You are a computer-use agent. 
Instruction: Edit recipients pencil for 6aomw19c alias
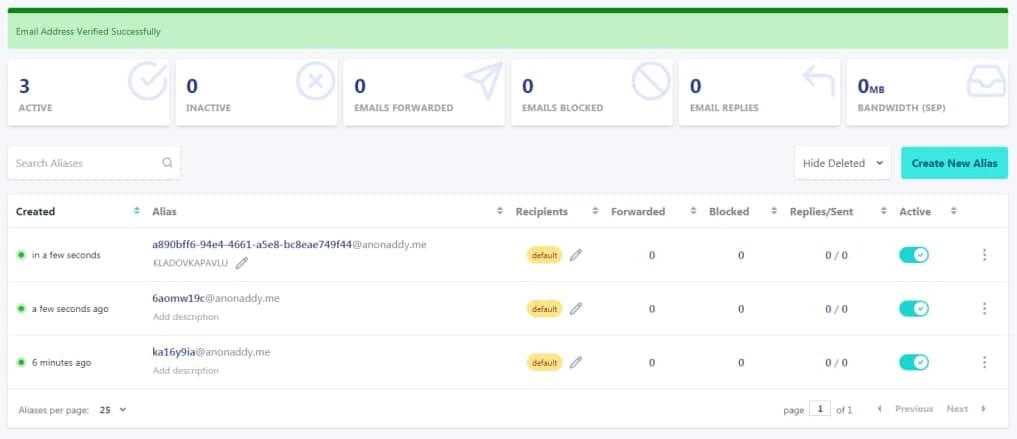(575, 309)
